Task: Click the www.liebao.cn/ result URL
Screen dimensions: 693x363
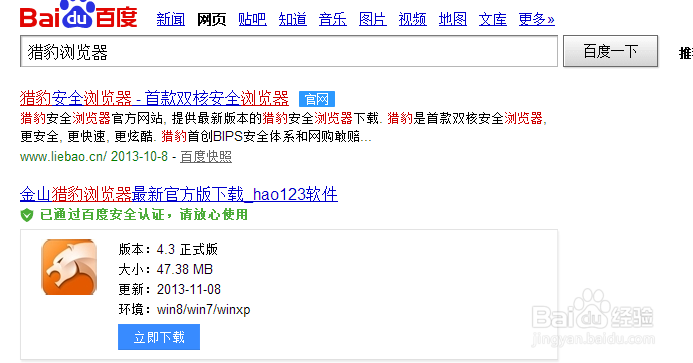Action: tap(63, 157)
